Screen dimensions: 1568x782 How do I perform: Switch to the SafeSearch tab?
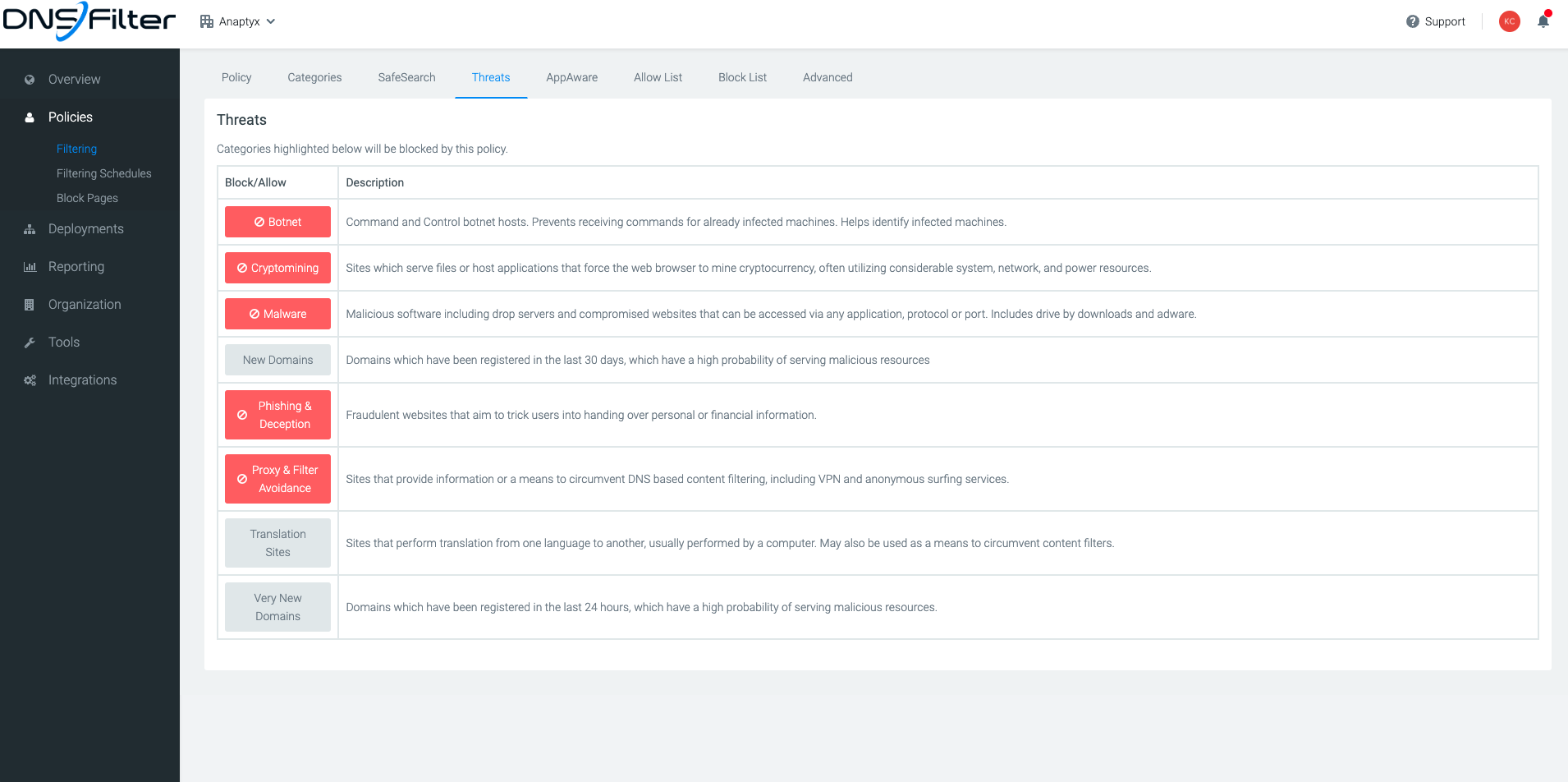click(406, 77)
